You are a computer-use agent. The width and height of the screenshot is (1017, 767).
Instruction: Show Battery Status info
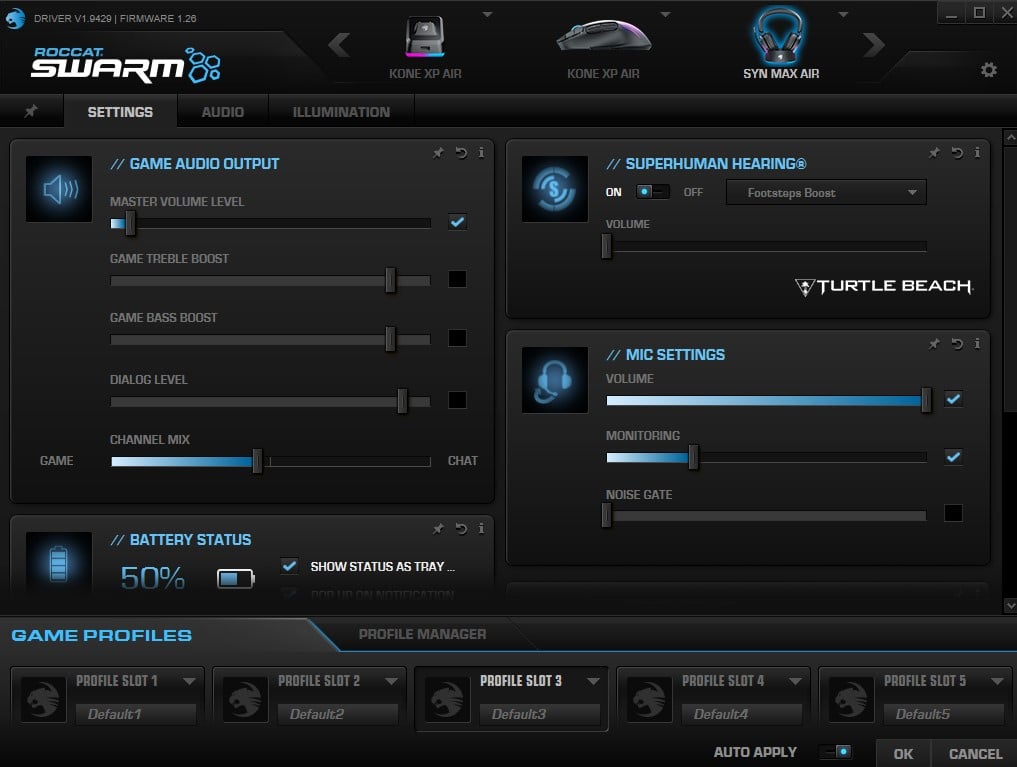point(481,529)
